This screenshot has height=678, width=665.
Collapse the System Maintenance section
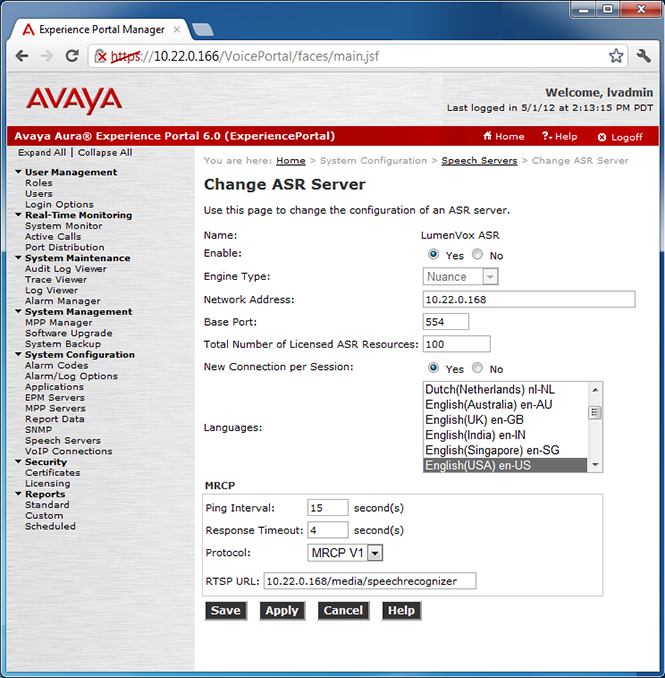18,257
